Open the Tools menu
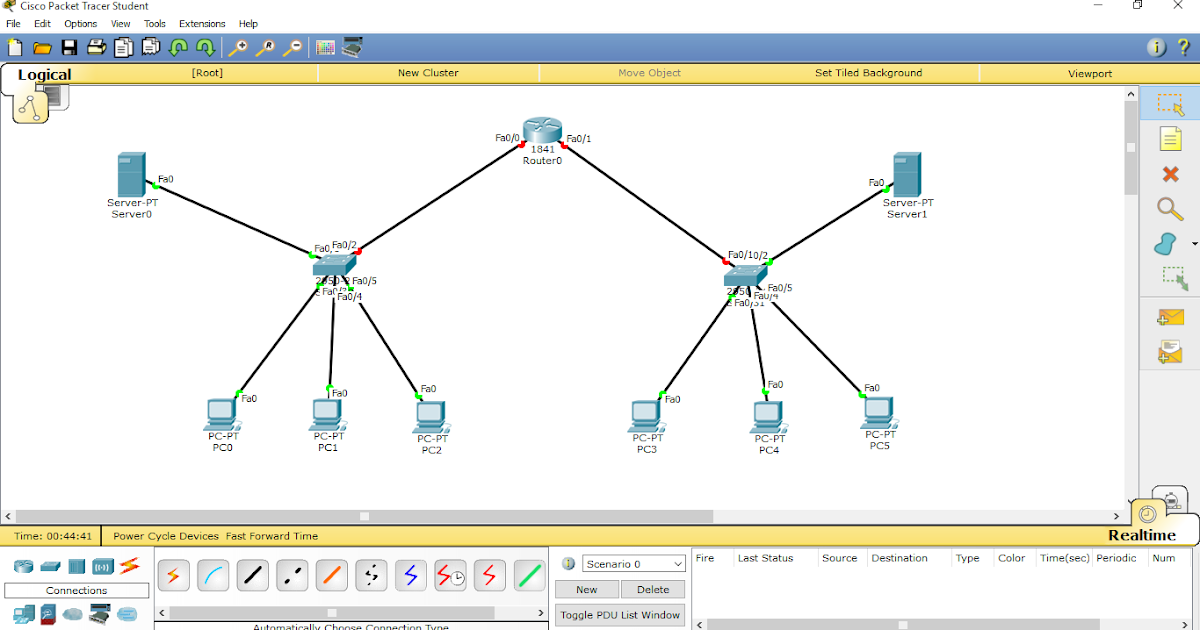 click(x=154, y=23)
